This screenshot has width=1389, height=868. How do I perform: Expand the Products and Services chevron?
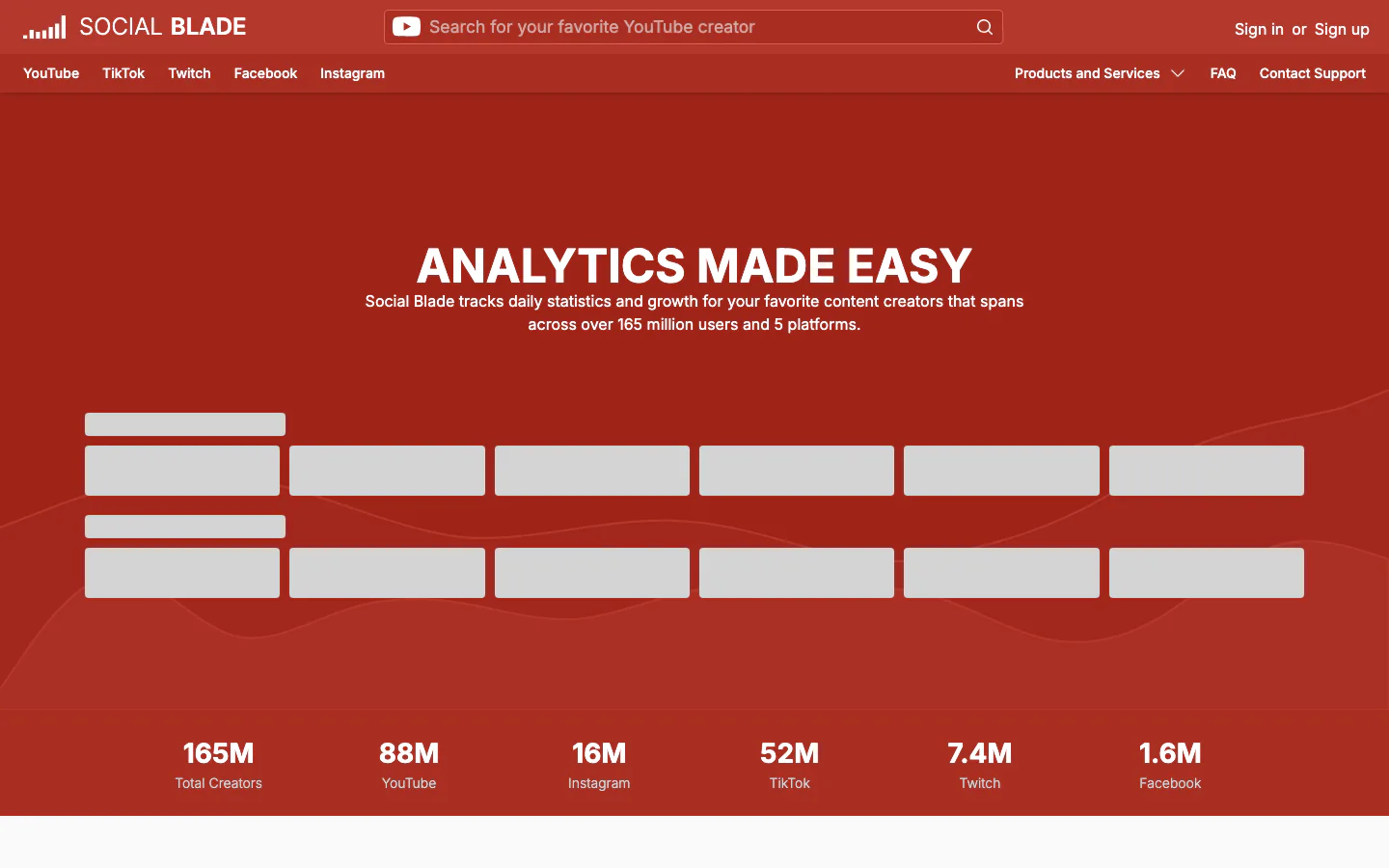(1178, 73)
